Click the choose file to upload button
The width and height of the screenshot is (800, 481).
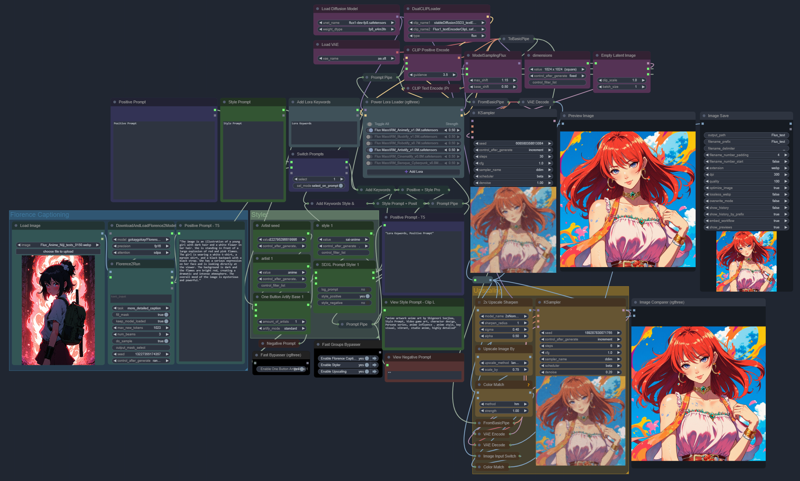pyautogui.click(x=59, y=251)
